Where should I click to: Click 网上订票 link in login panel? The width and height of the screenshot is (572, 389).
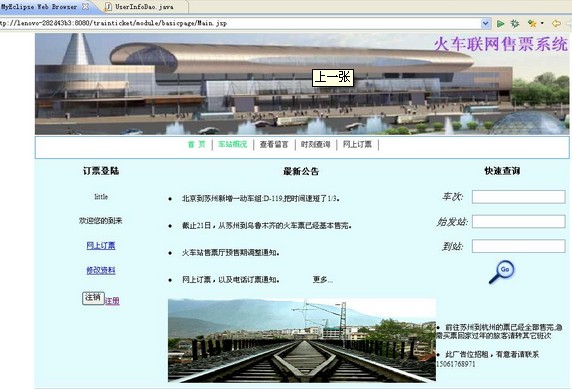point(101,246)
